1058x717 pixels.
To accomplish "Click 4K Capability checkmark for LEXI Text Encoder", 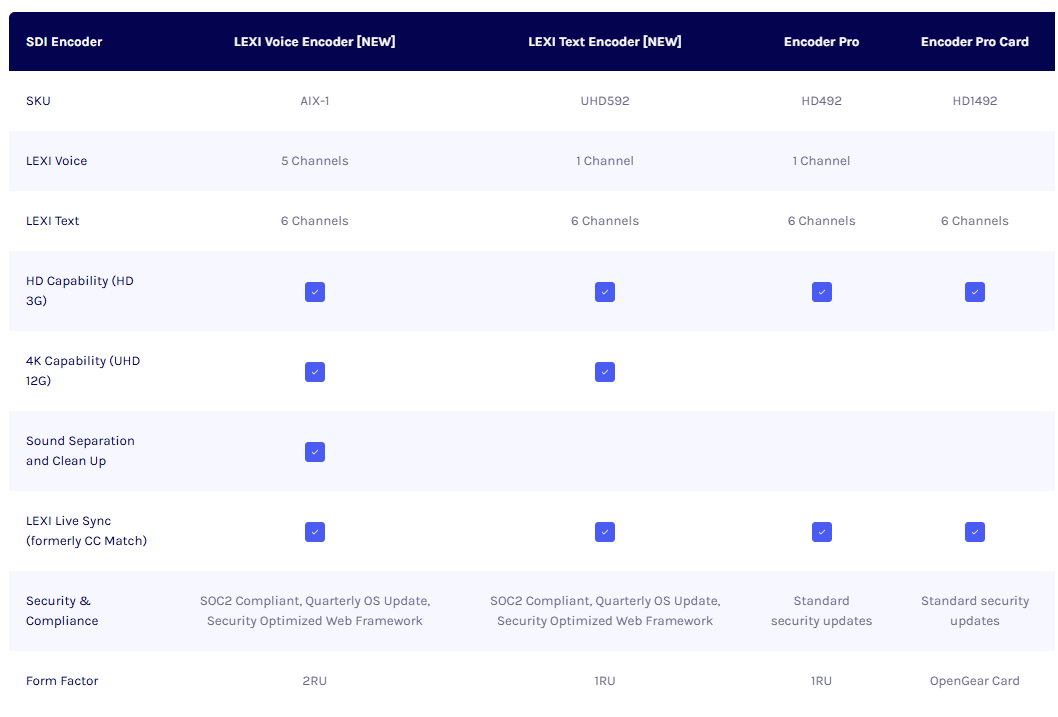I will [x=605, y=372].
